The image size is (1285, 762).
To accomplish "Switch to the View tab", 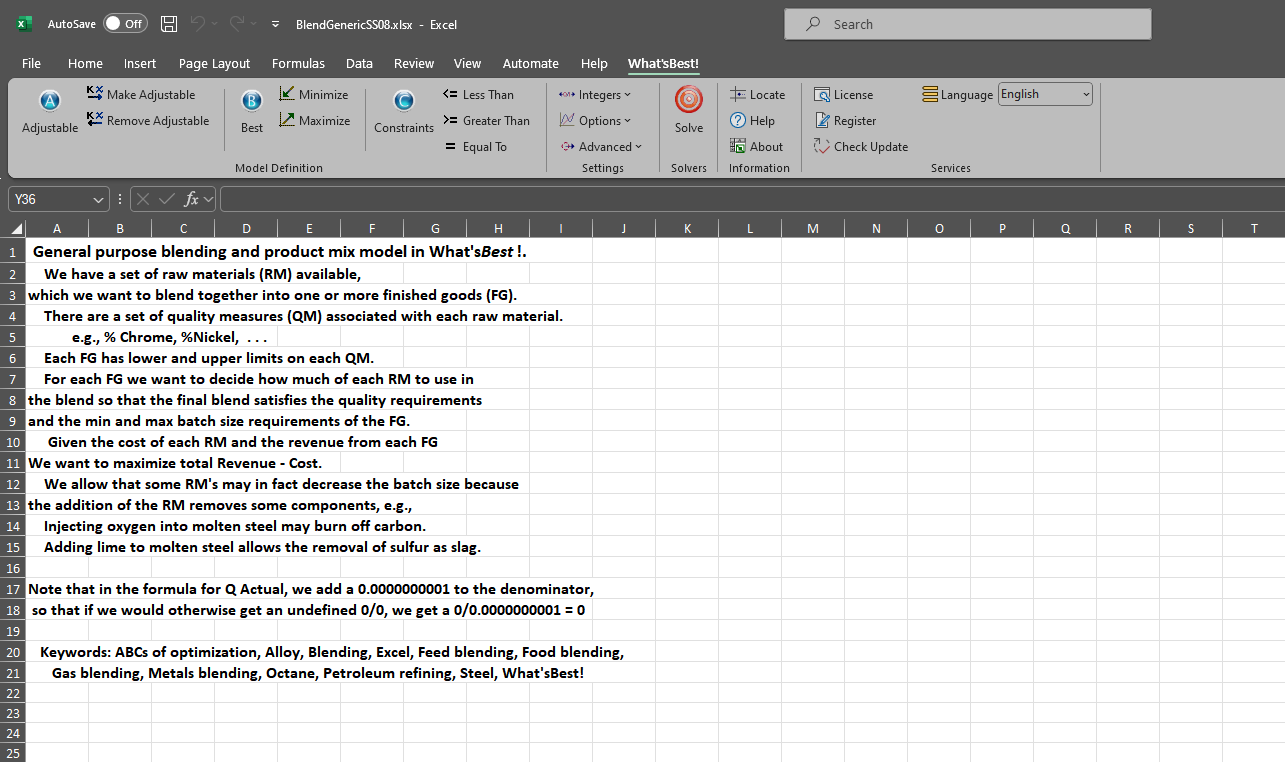I will (467, 63).
